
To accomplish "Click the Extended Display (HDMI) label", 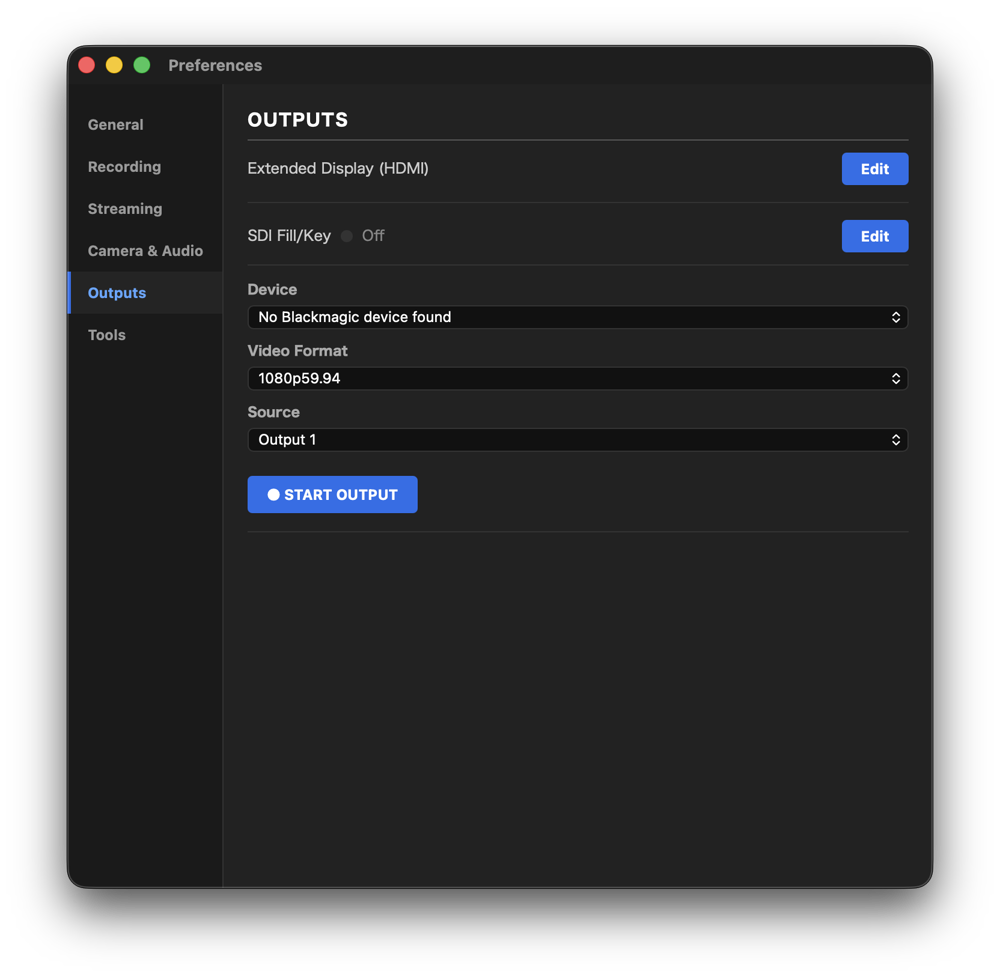I will [338, 168].
